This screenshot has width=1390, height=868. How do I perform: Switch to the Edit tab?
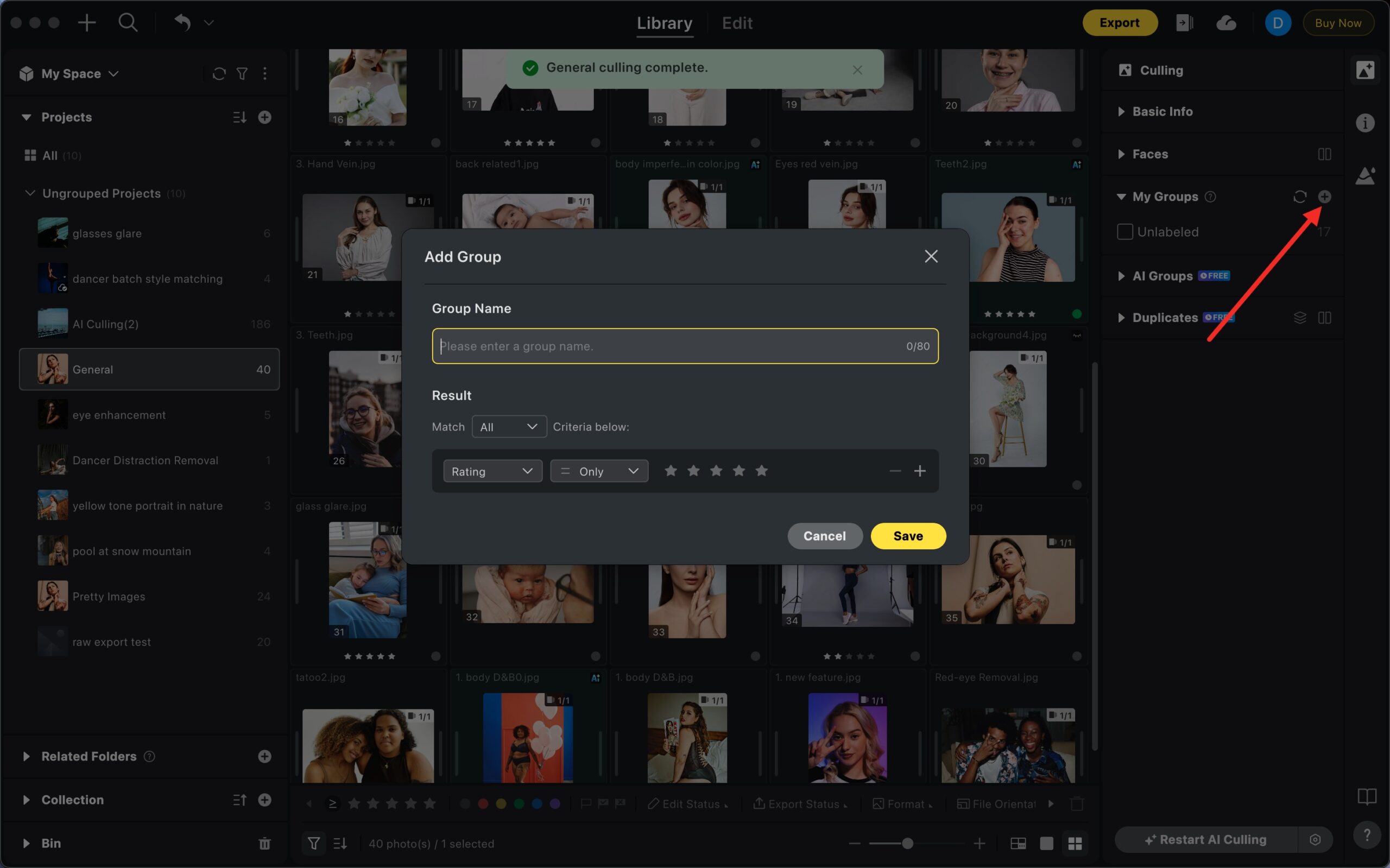[x=737, y=23]
